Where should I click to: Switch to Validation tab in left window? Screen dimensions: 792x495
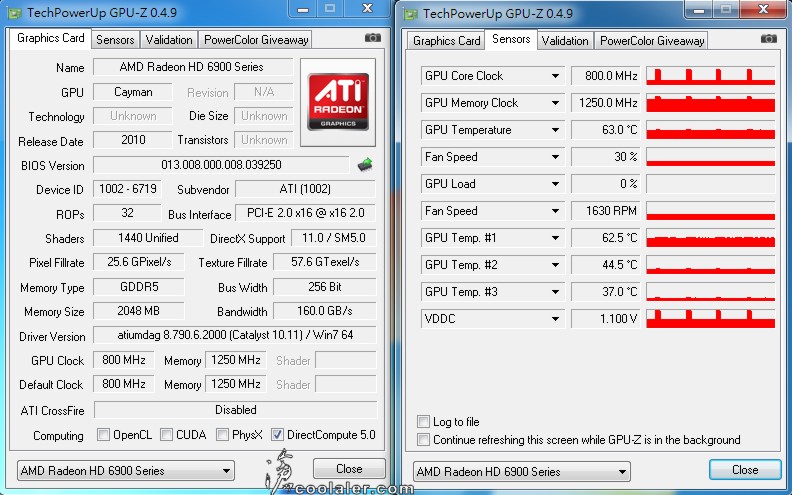(169, 40)
